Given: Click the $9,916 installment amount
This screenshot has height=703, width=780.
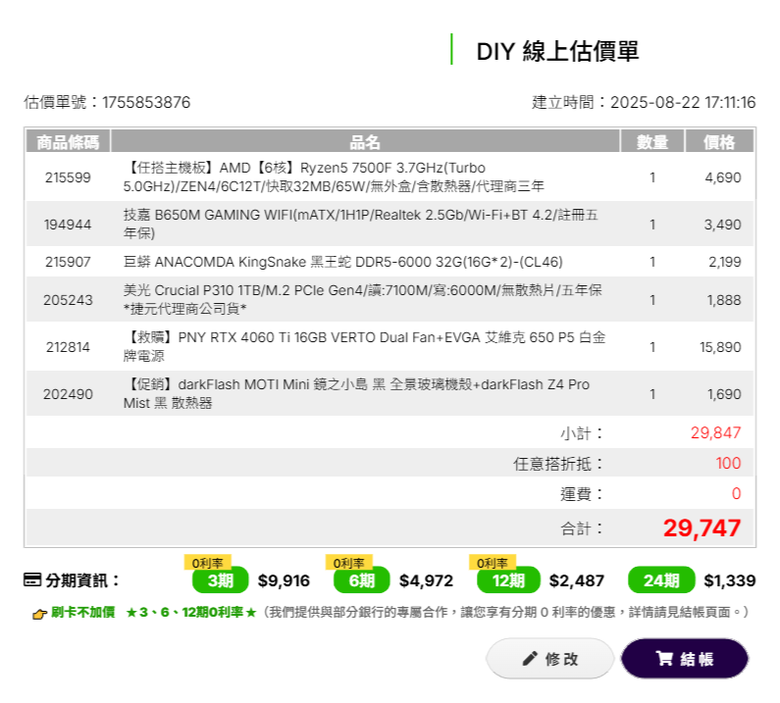Looking at the screenshot, I should tap(284, 581).
